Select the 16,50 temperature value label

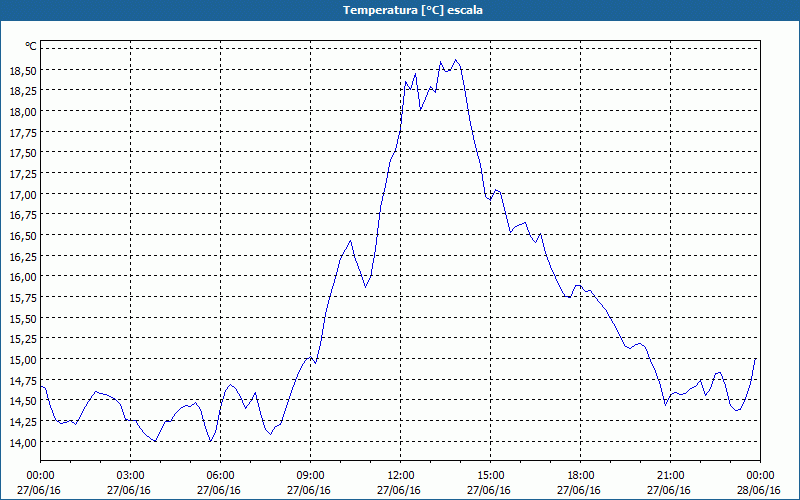point(23,236)
